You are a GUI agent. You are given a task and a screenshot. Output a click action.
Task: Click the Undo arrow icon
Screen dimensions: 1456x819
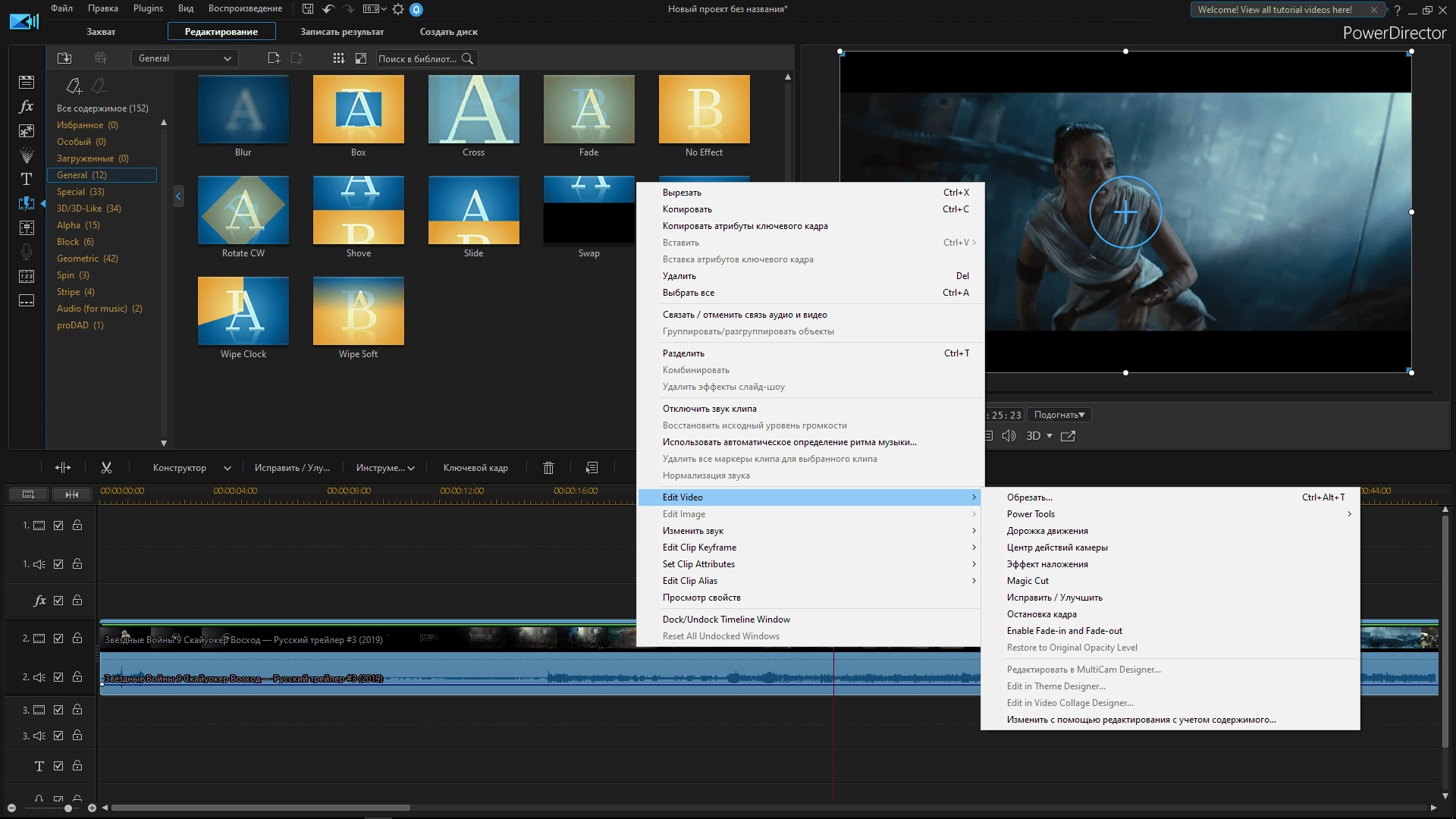tap(328, 9)
